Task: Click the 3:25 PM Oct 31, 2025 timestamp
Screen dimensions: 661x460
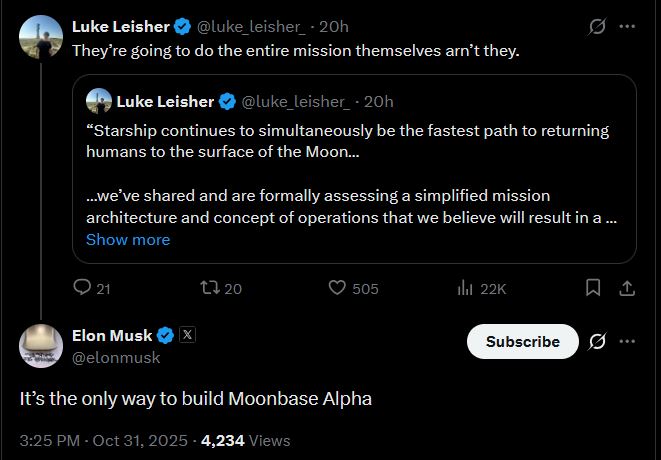Action: click(103, 441)
